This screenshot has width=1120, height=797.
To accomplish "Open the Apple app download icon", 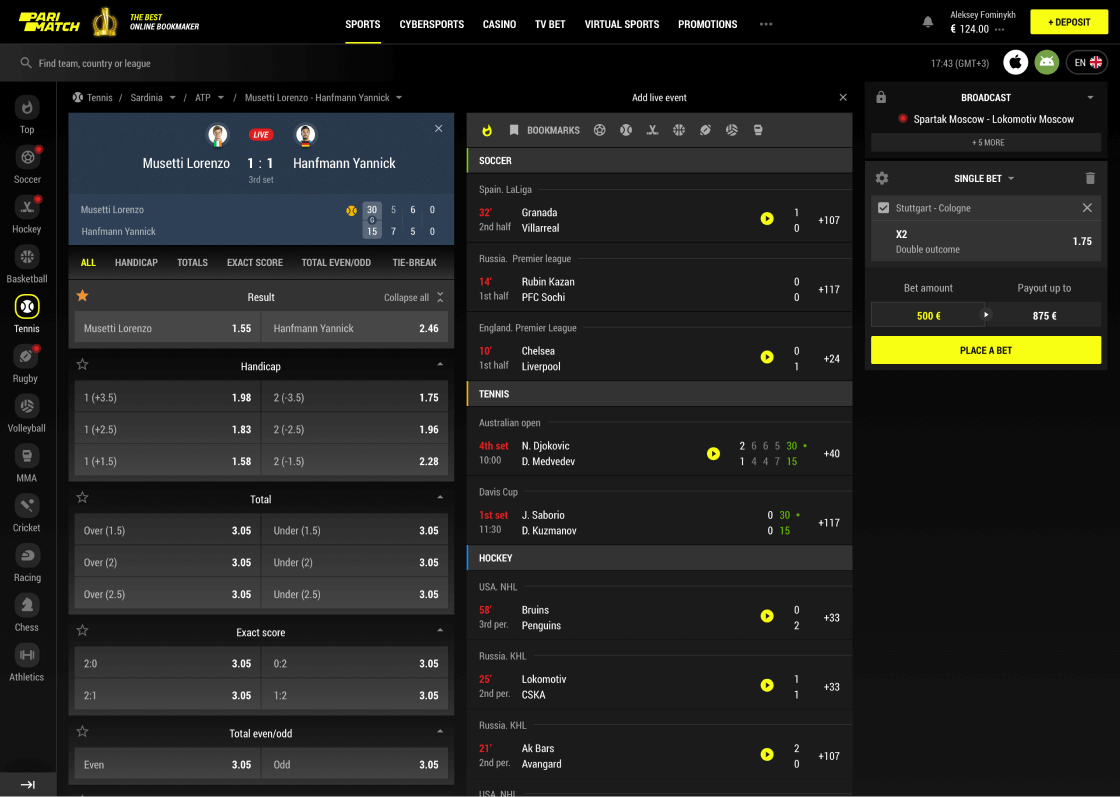I will (x=1015, y=63).
